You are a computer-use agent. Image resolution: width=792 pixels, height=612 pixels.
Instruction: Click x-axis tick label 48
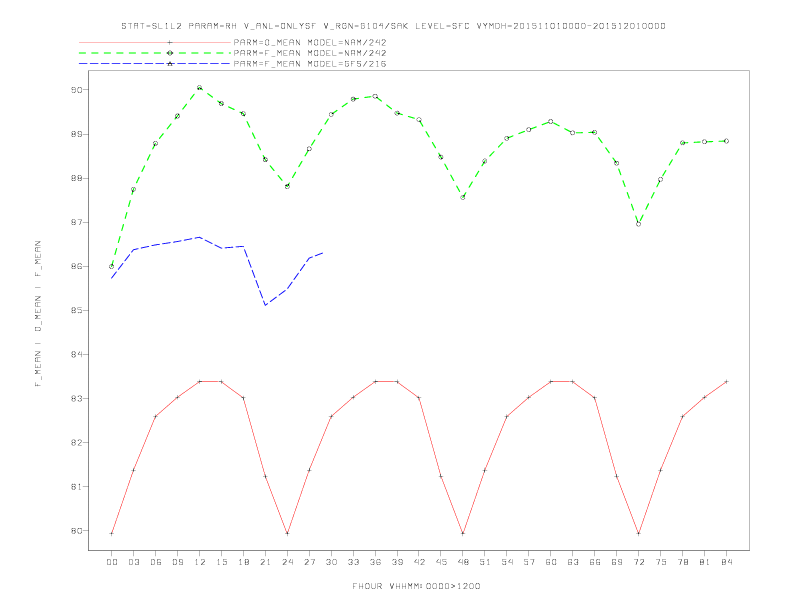pyautogui.click(x=463, y=562)
